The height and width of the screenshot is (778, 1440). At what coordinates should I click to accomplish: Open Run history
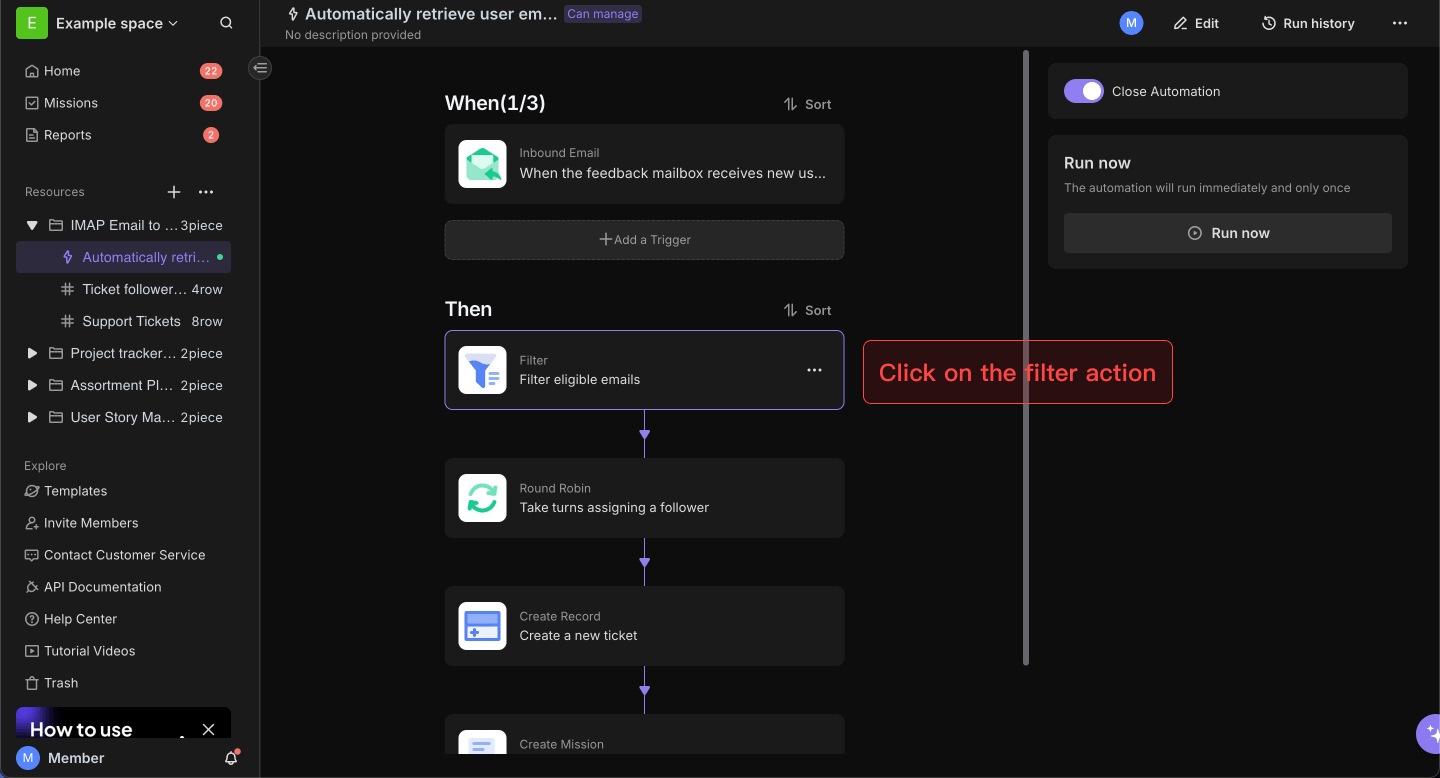[x=1308, y=23]
